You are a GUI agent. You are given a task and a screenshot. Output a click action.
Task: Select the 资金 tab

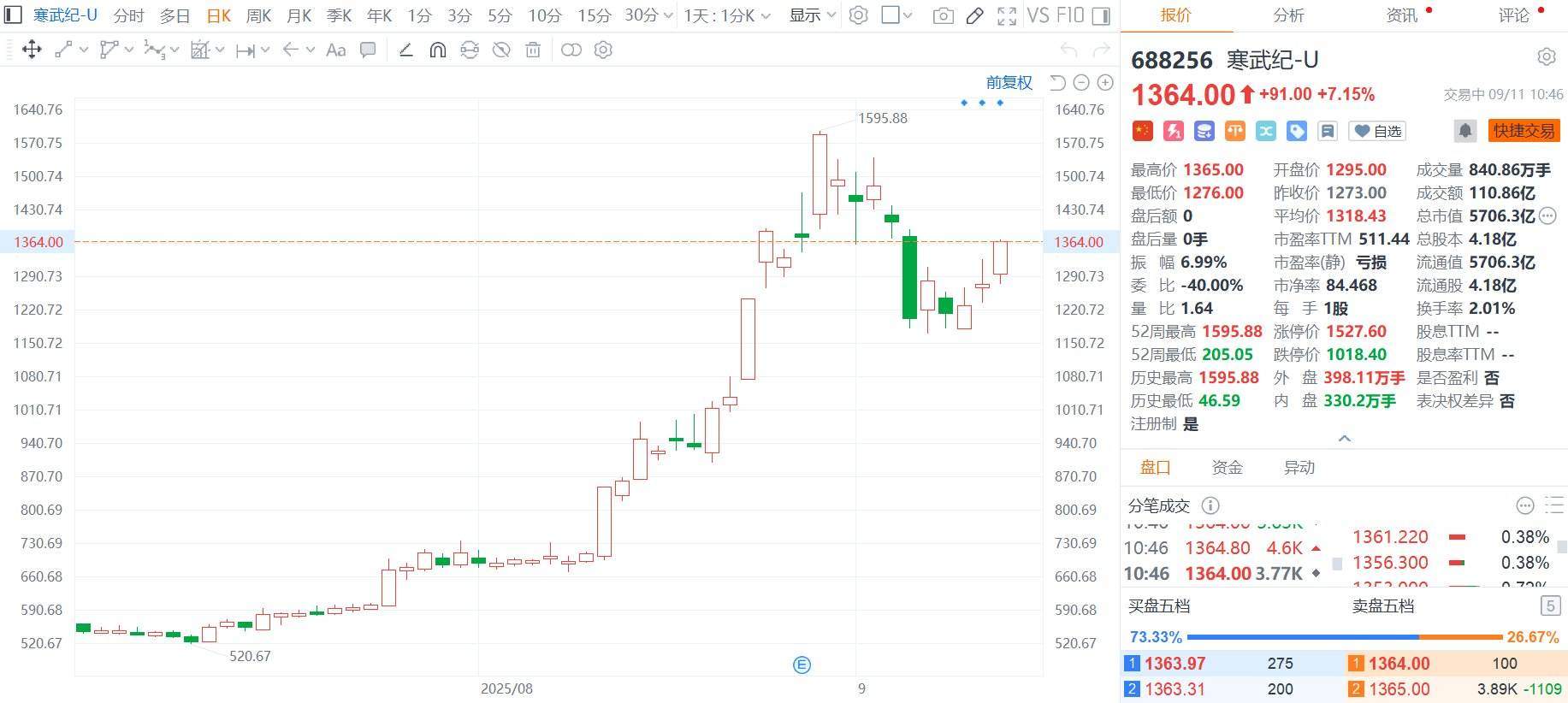tap(1227, 468)
